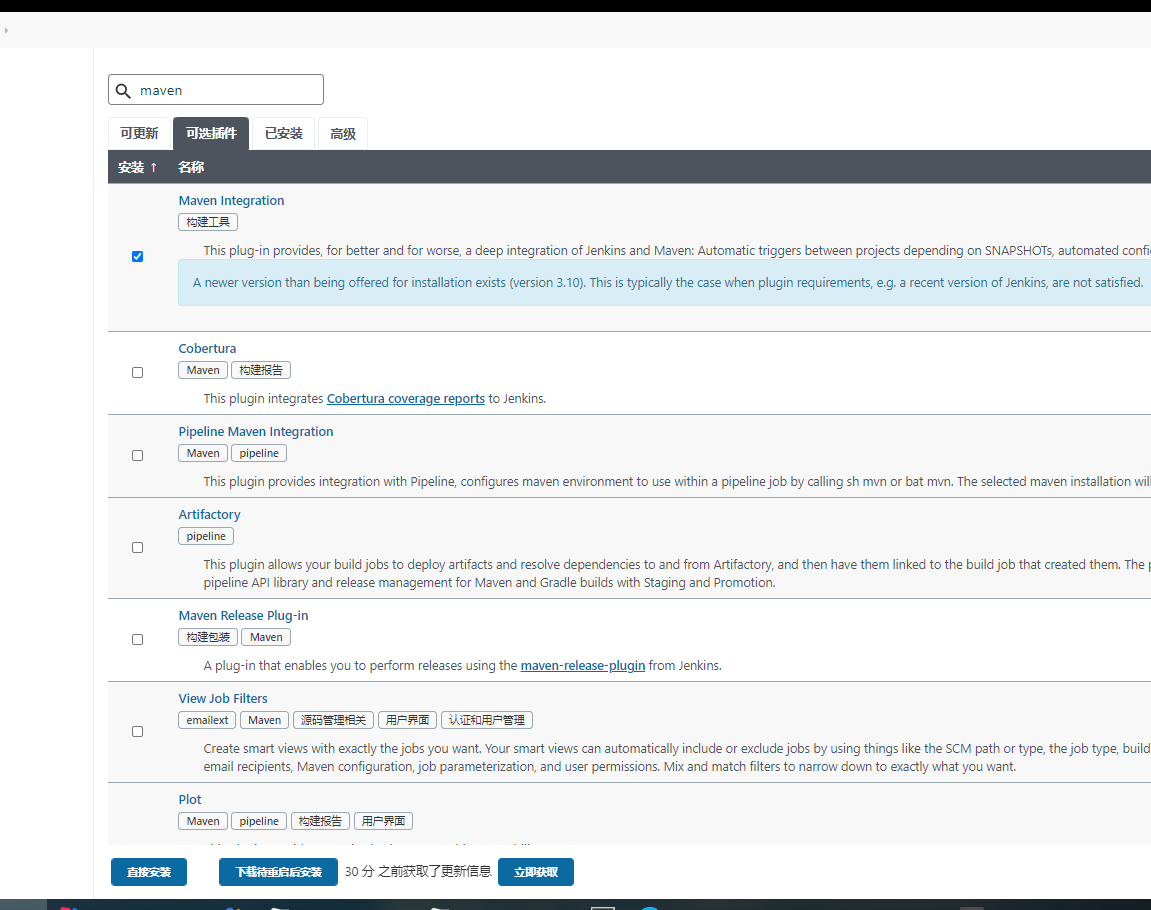This screenshot has height=910, width=1151.
Task: Open the Cobertura plugin link
Action: tap(207, 349)
